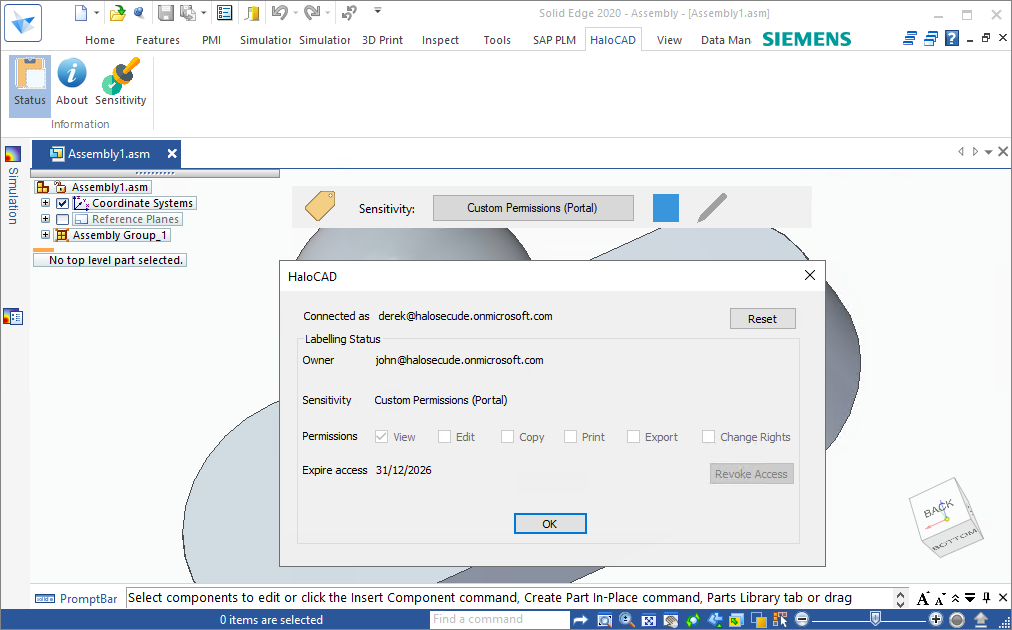Expand the Coordinate Systems tree node

click(45, 204)
